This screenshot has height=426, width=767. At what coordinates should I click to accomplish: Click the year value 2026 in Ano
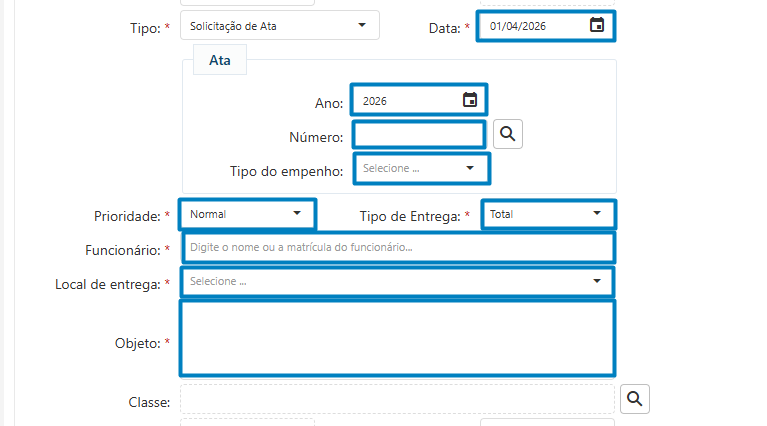tap(376, 101)
